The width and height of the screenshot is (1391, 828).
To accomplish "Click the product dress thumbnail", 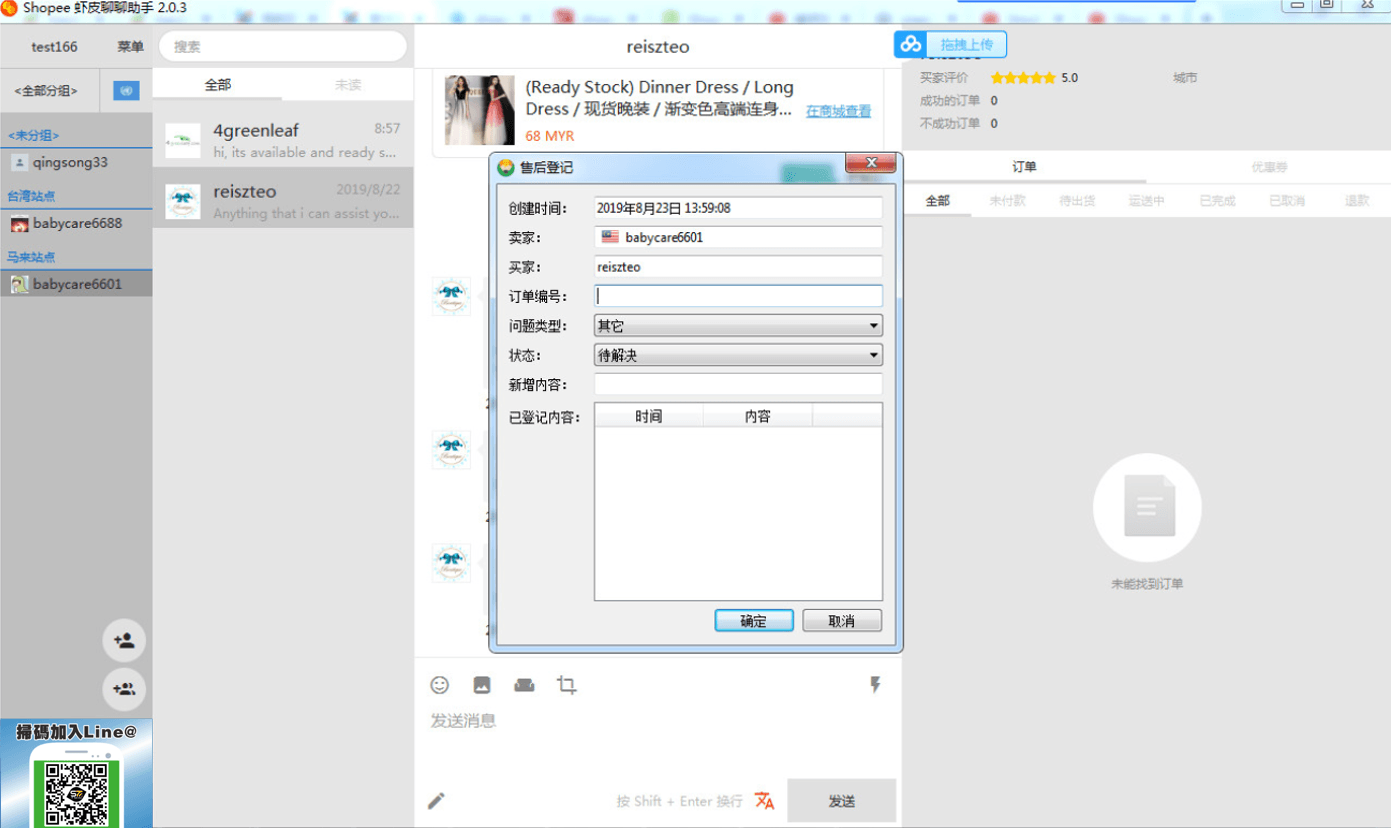I will (480, 110).
